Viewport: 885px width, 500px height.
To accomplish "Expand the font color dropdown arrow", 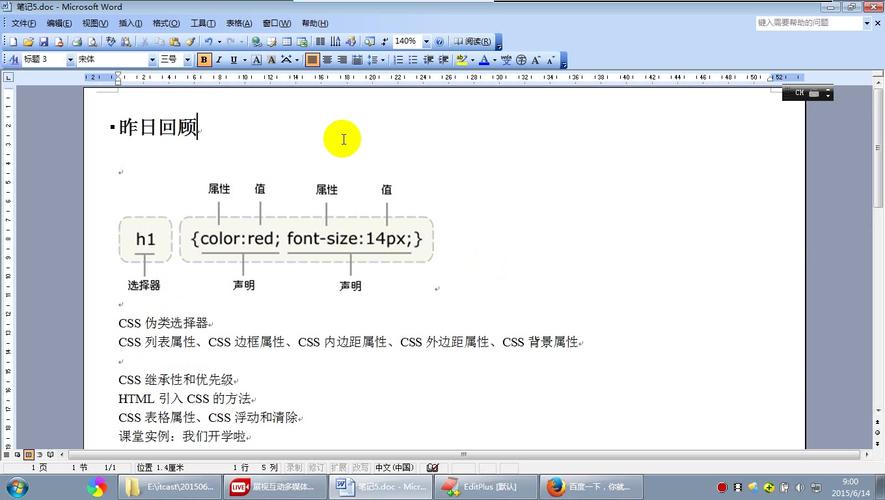I will tap(494, 59).
